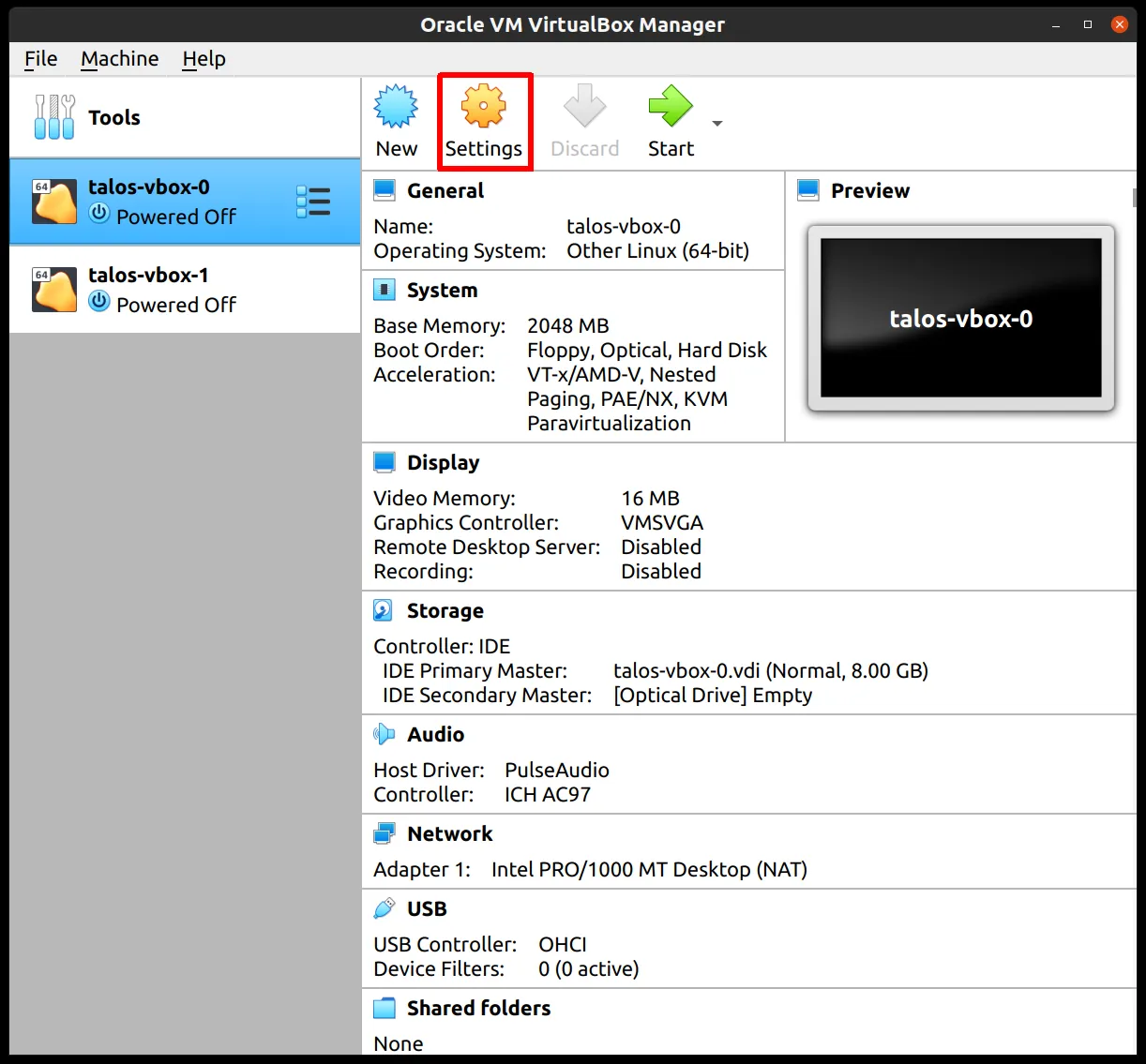Screen dimensions: 1146x1064
Task: Click the green Start arrow icon
Action: (x=670, y=107)
